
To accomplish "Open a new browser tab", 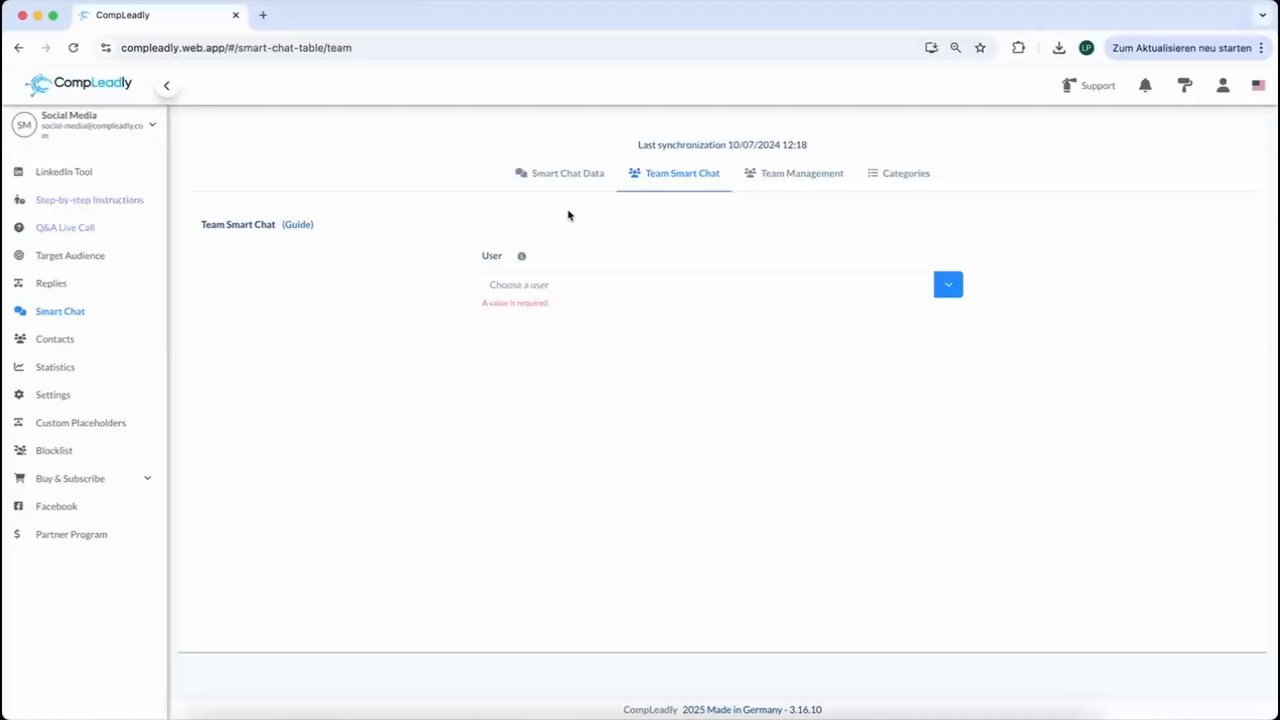I will (x=263, y=15).
